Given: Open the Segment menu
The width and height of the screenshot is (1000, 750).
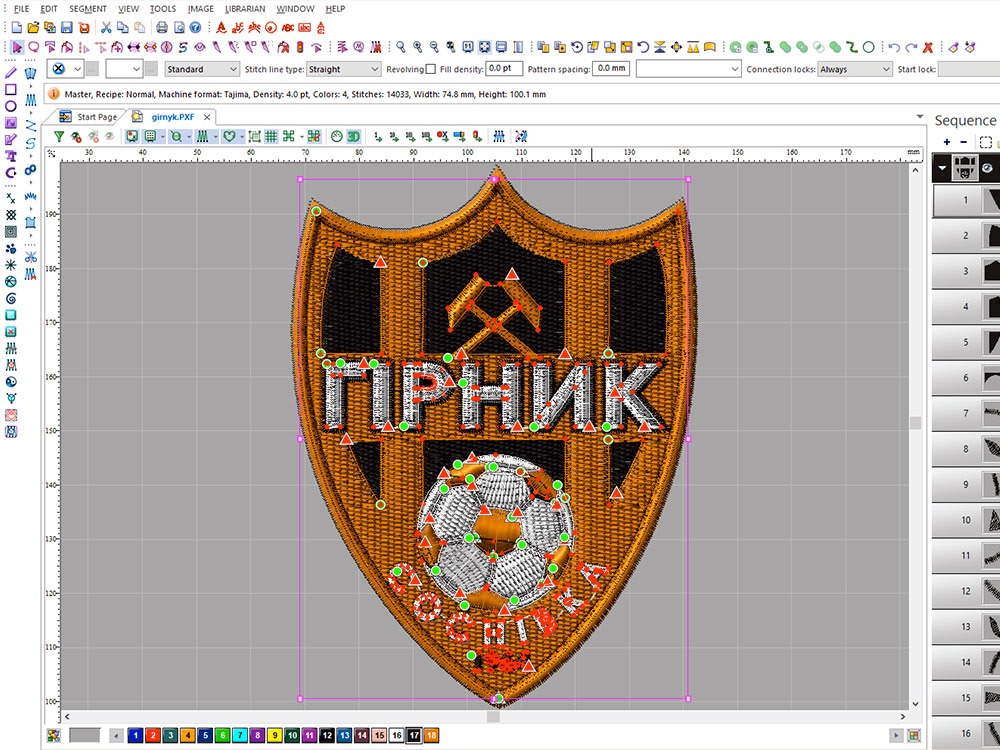Looking at the screenshot, I should coord(87,9).
